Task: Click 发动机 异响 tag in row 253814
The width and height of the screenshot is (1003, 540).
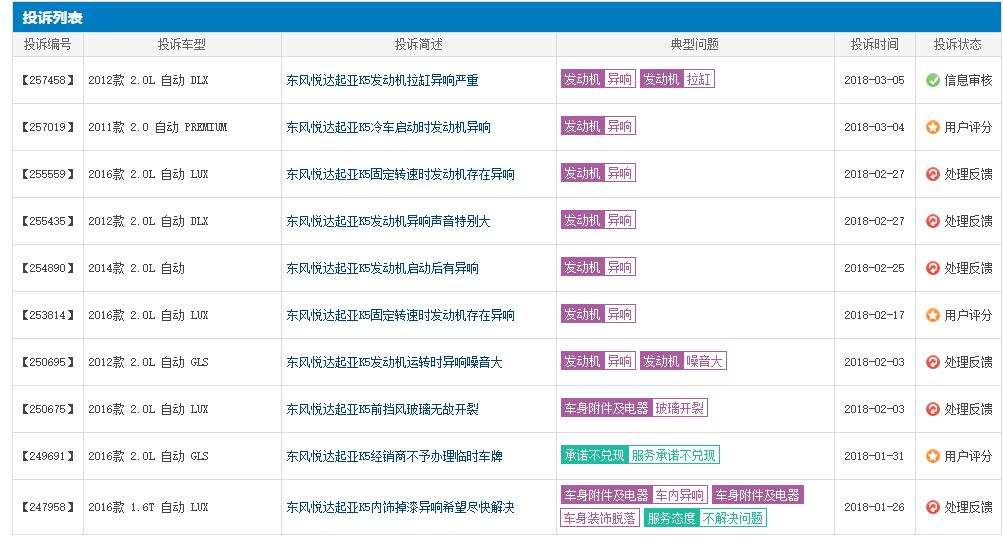Action: [598, 314]
